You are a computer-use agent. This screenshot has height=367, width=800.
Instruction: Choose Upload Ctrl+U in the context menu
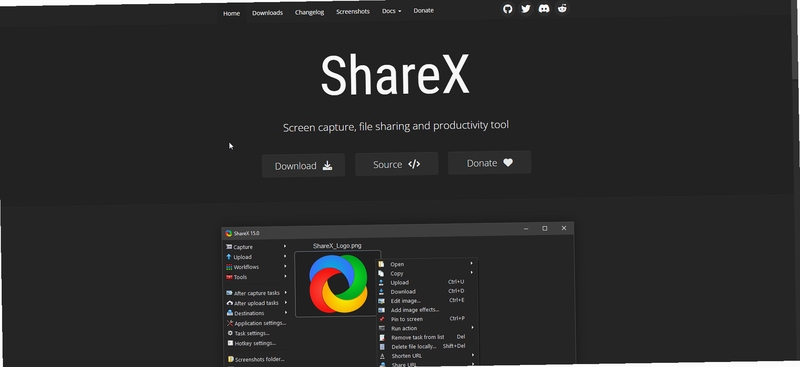427,282
